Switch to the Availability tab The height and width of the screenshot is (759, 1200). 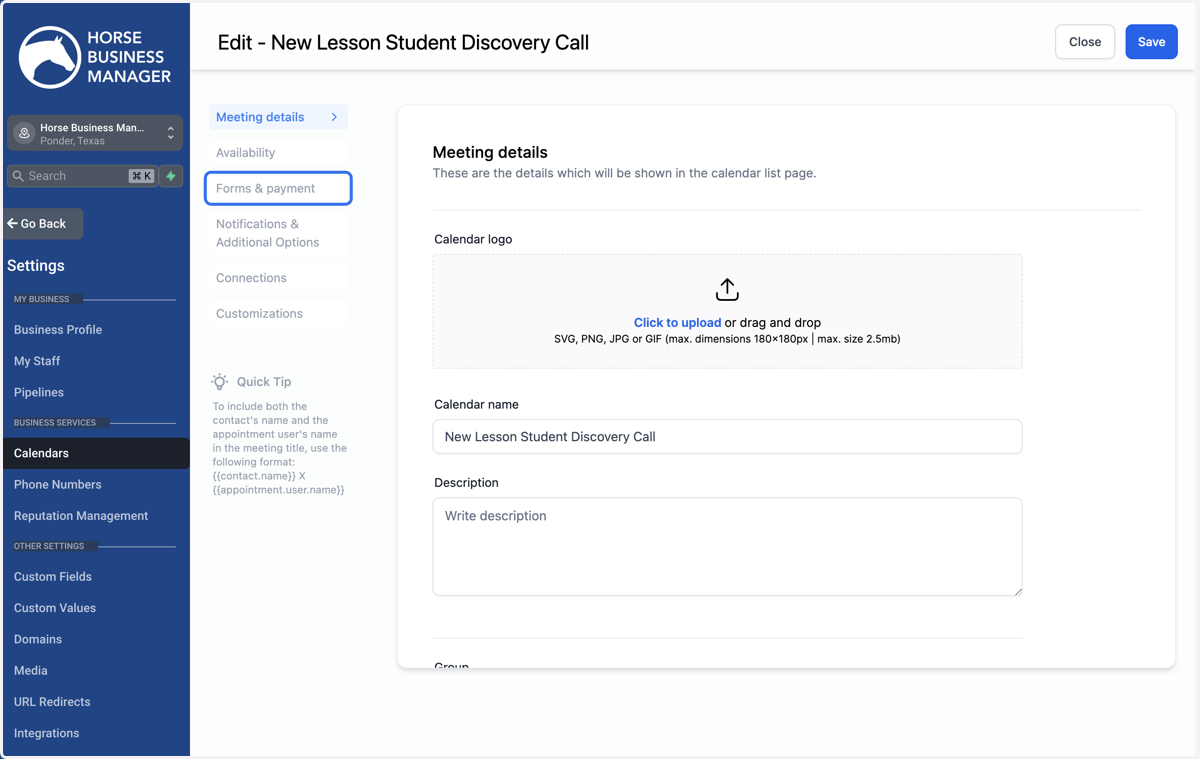(x=278, y=153)
